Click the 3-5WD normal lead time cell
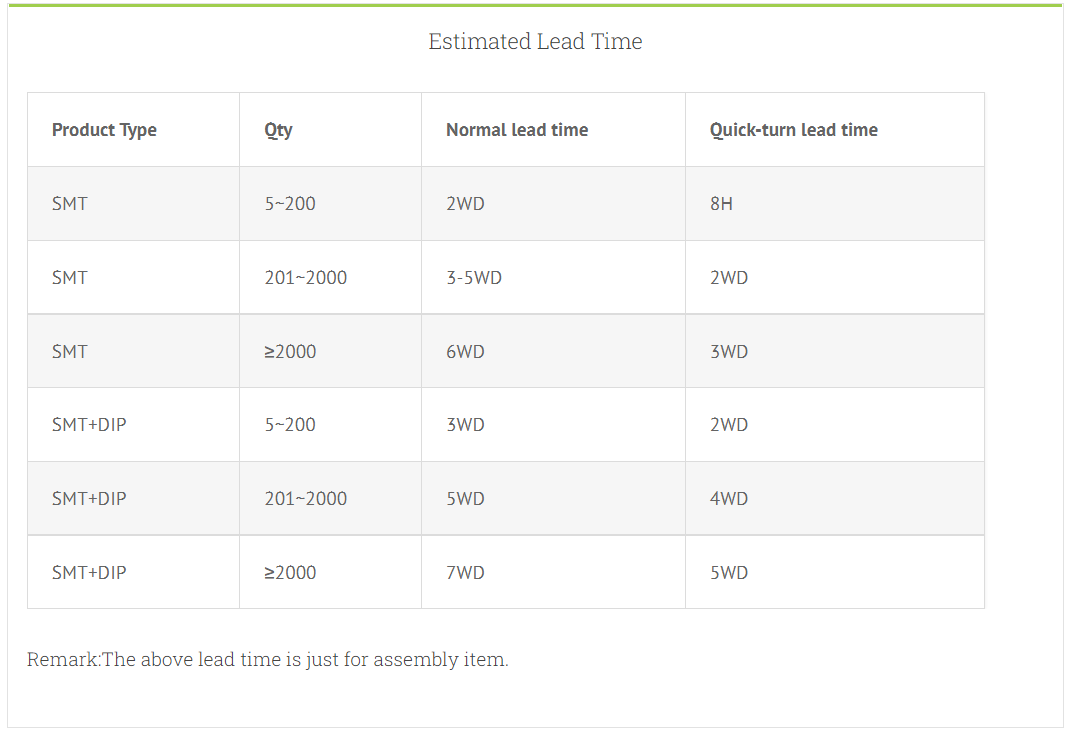1073x735 pixels. (474, 278)
